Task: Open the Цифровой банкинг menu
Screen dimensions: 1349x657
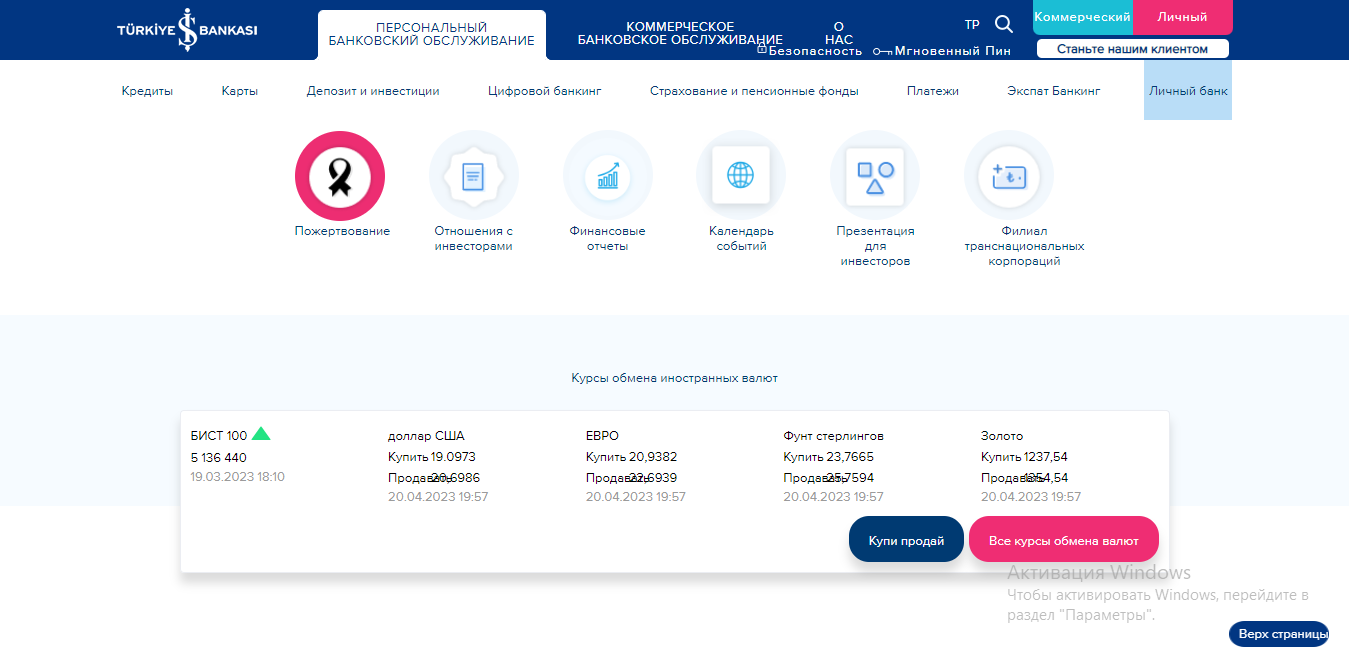Action: click(545, 91)
